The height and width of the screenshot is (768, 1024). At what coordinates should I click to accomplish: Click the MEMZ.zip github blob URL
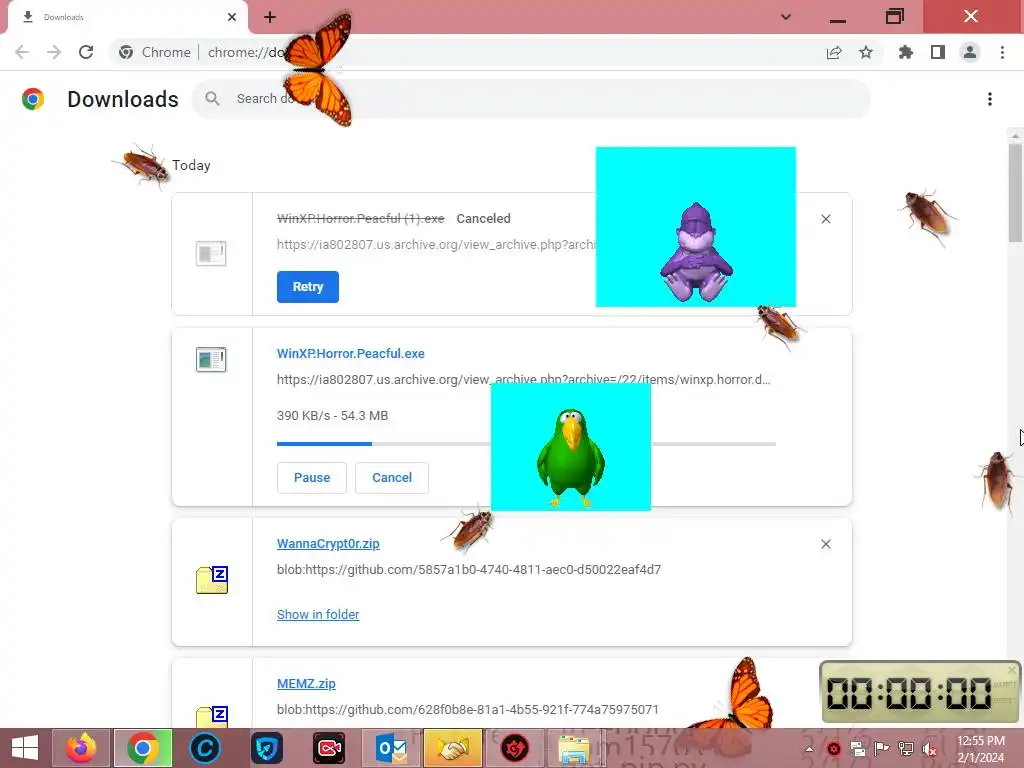[x=468, y=709]
